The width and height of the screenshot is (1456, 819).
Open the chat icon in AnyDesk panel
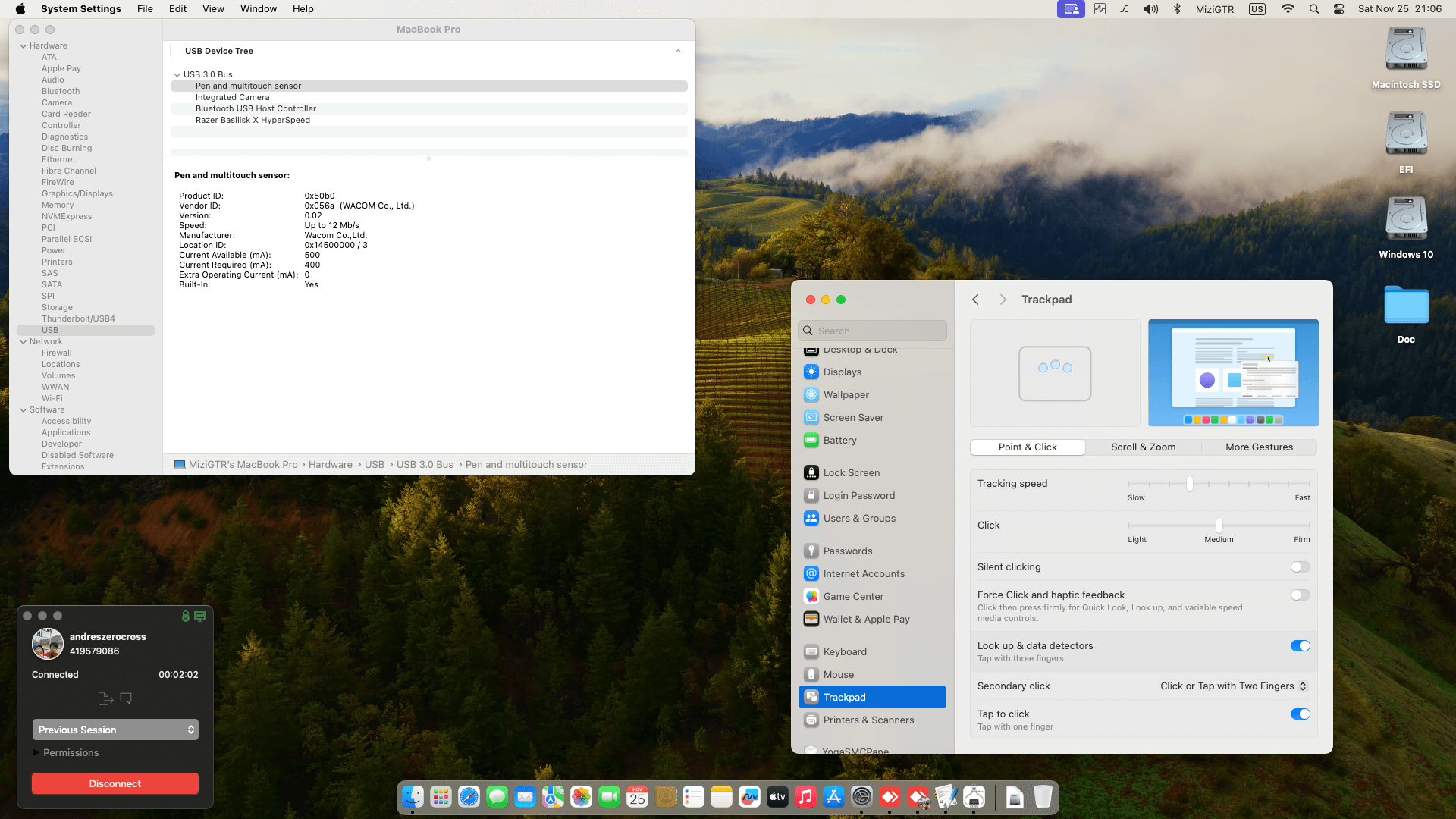[x=126, y=698]
